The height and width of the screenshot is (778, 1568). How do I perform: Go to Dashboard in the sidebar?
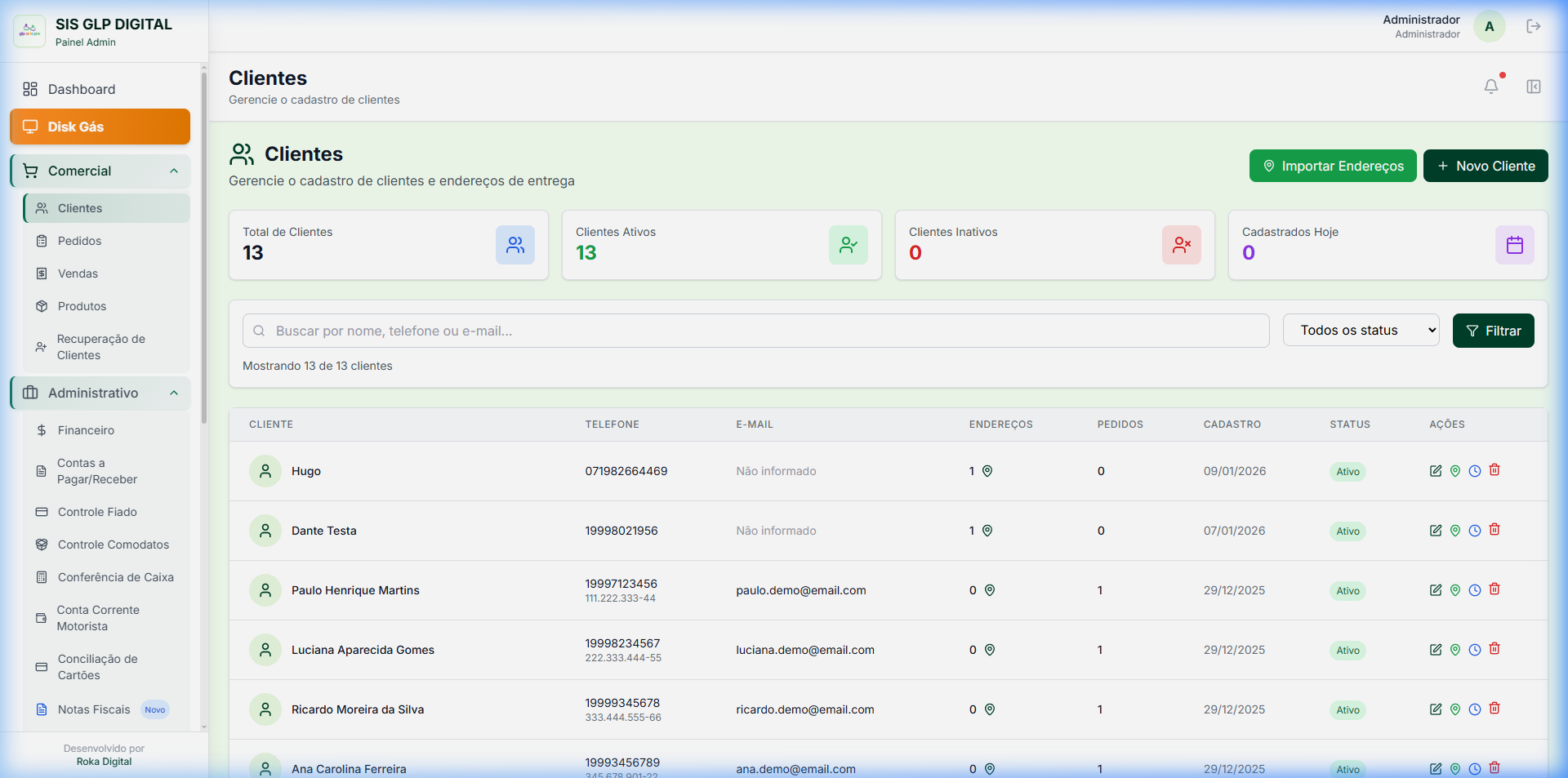point(81,89)
